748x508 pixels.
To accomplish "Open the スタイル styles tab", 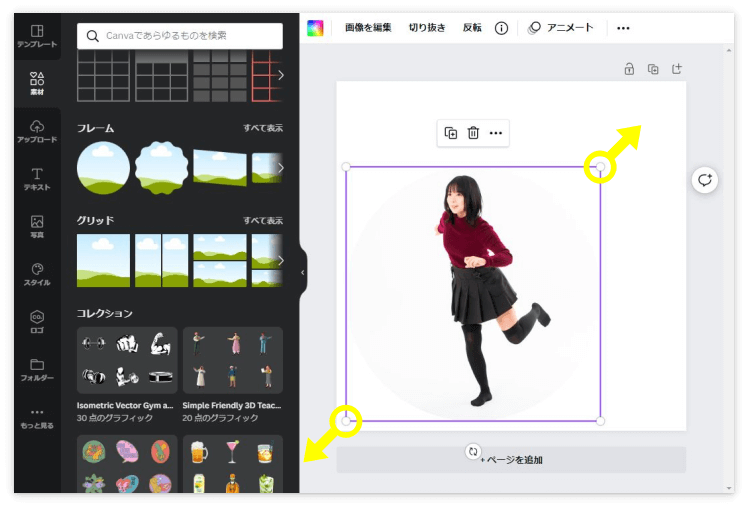I will (37, 275).
